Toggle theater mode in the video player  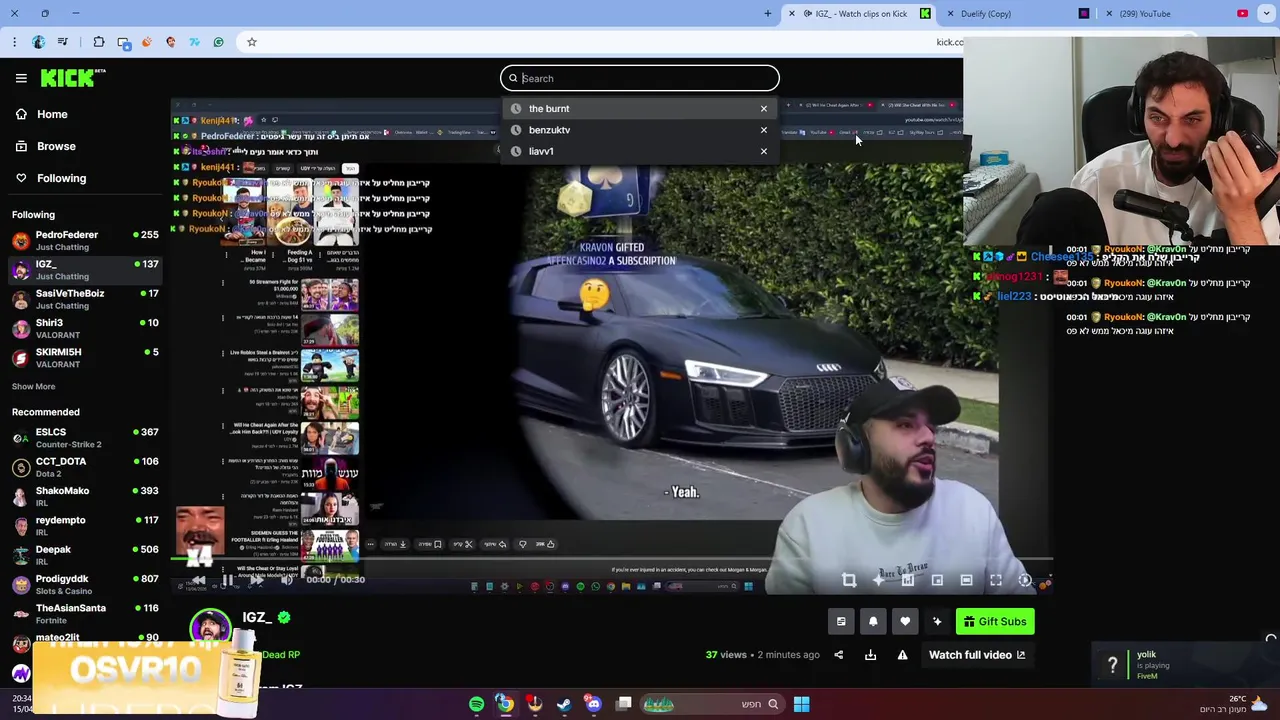(x=966, y=580)
